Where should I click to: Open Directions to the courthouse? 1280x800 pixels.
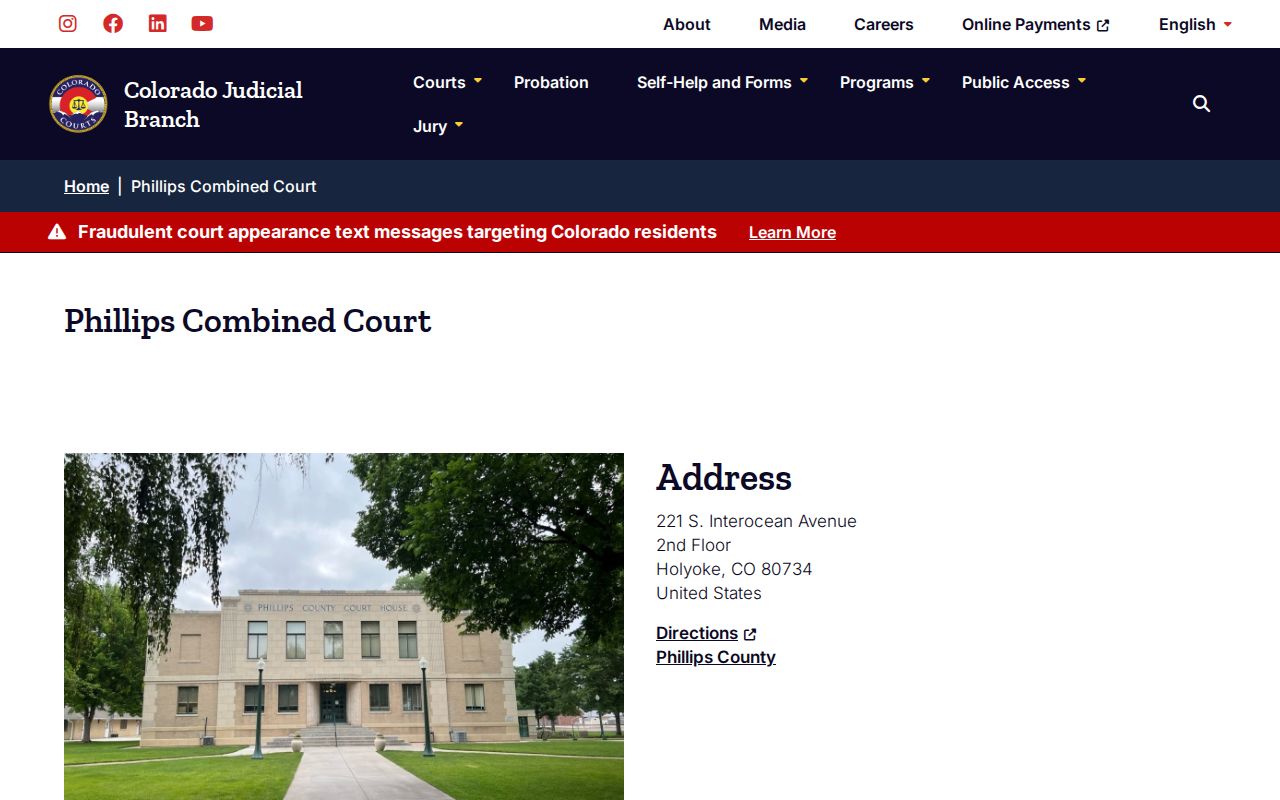point(706,633)
